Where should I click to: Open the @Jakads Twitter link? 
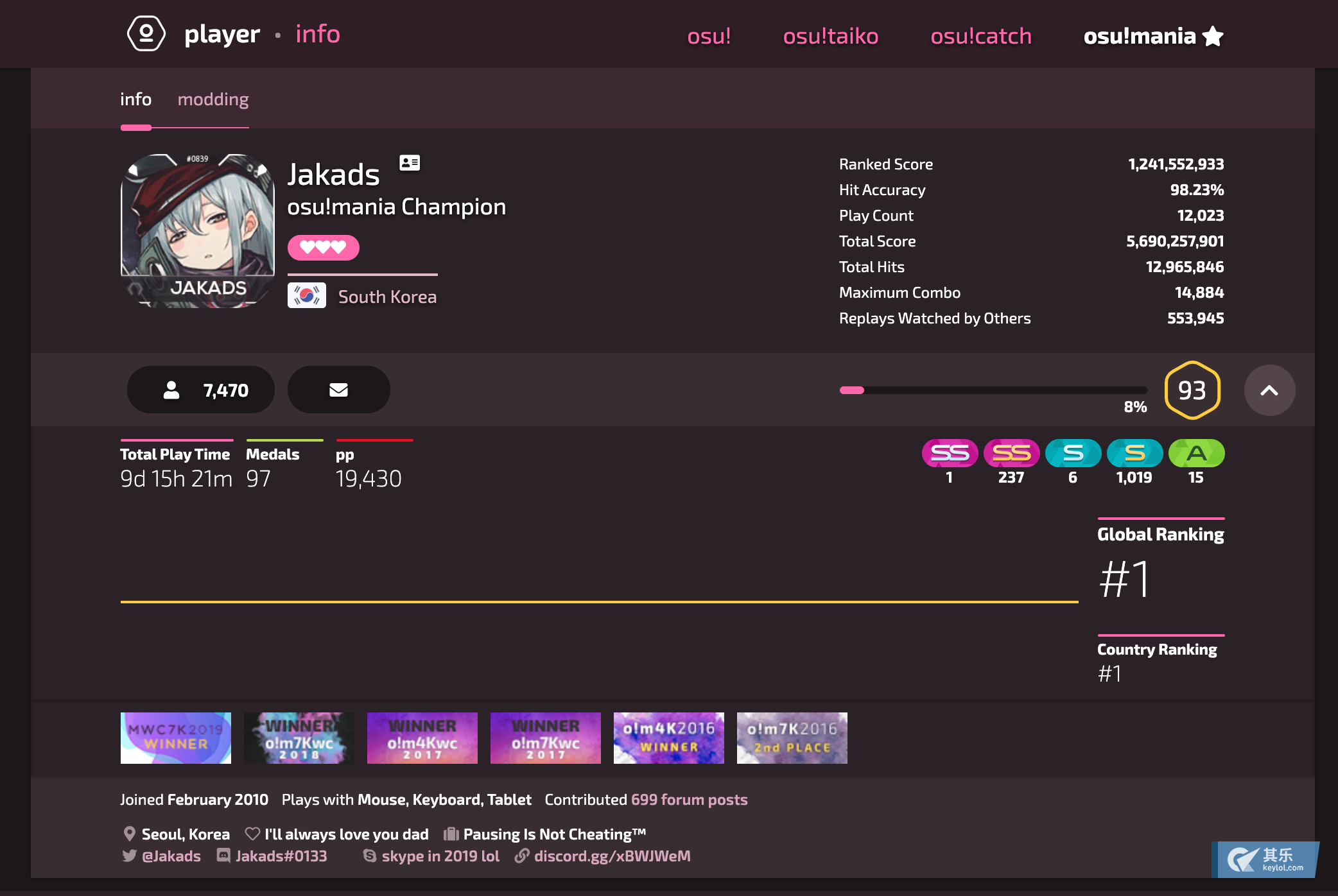171,856
